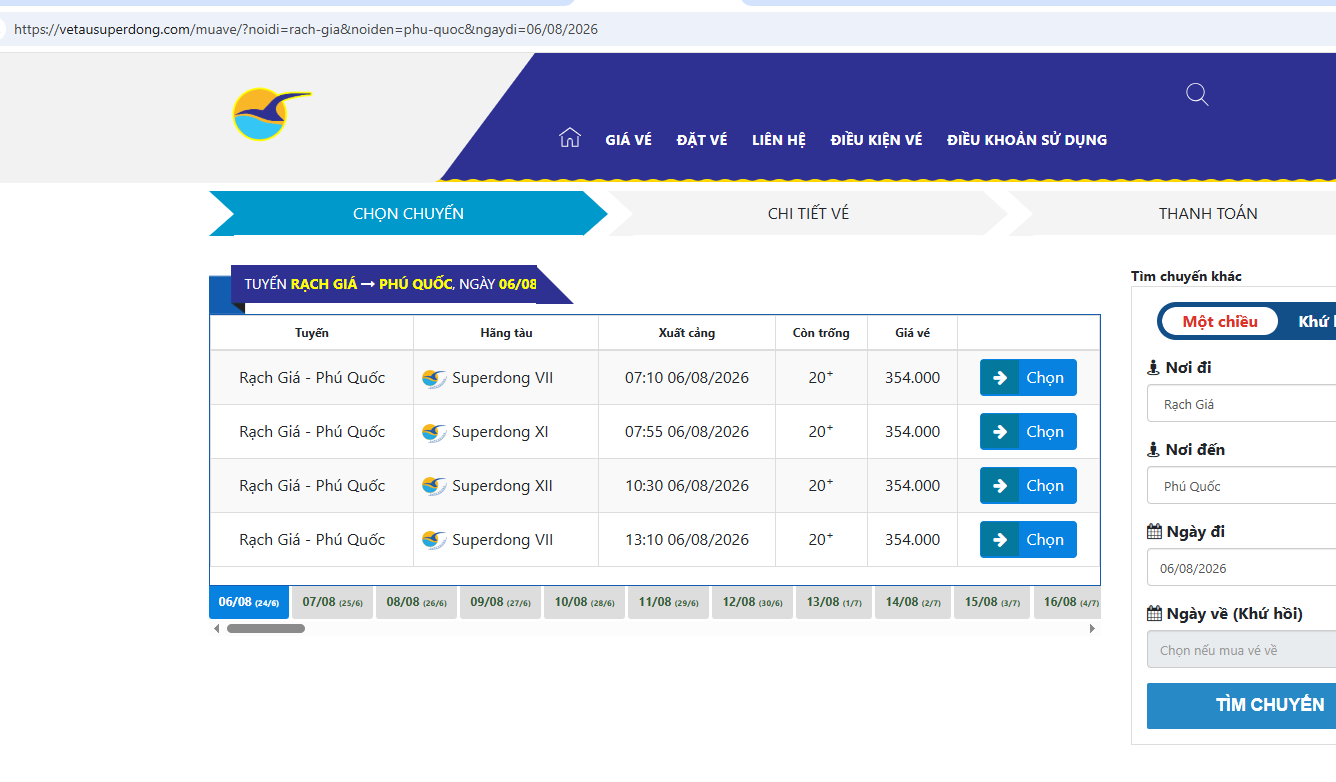
Task: Select date tab 13/08
Action: pyautogui.click(x=835, y=602)
